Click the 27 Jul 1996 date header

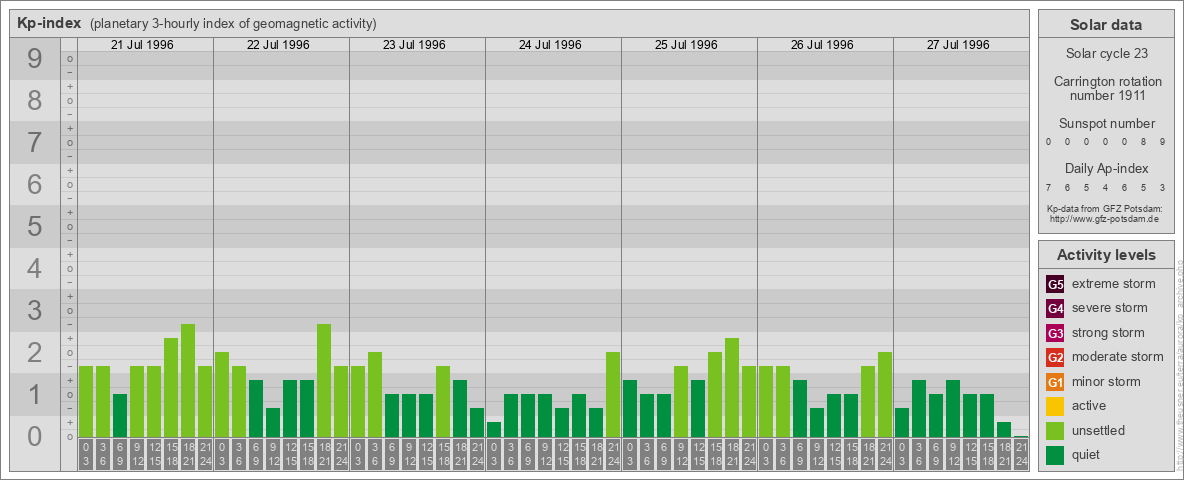(957, 45)
